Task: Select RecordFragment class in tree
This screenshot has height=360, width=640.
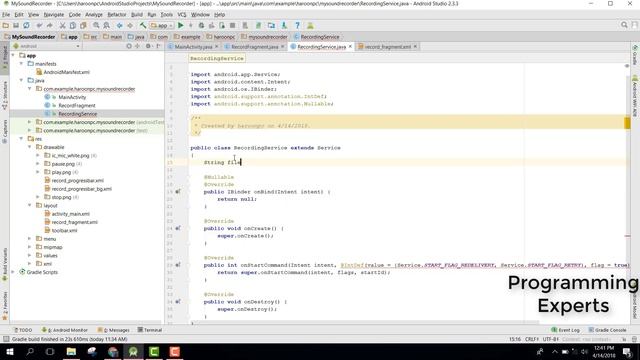Action: coord(77,105)
